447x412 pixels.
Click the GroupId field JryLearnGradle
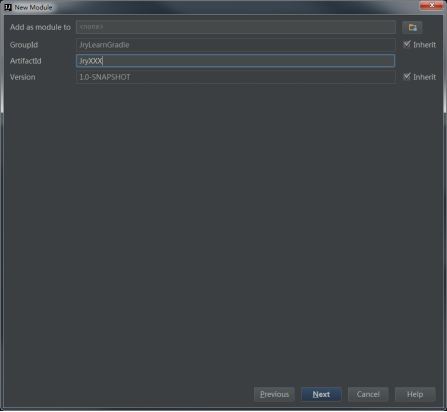tap(236, 45)
